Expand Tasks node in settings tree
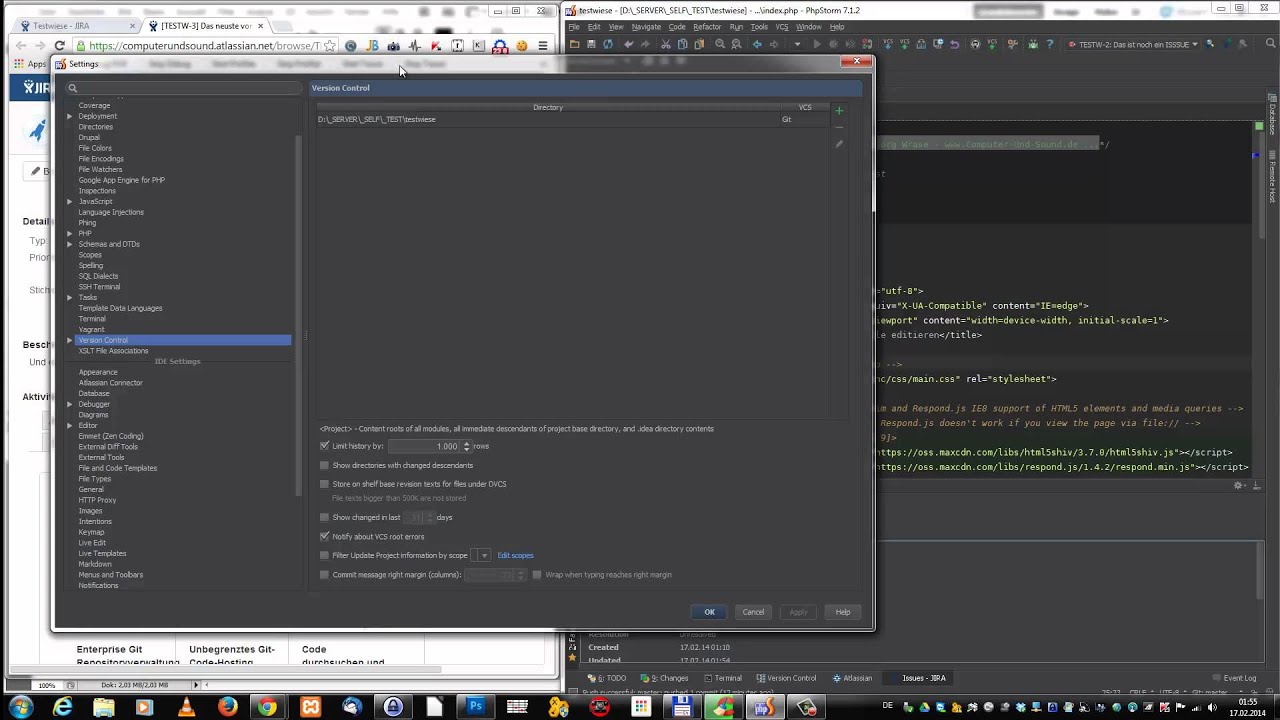 click(x=70, y=297)
